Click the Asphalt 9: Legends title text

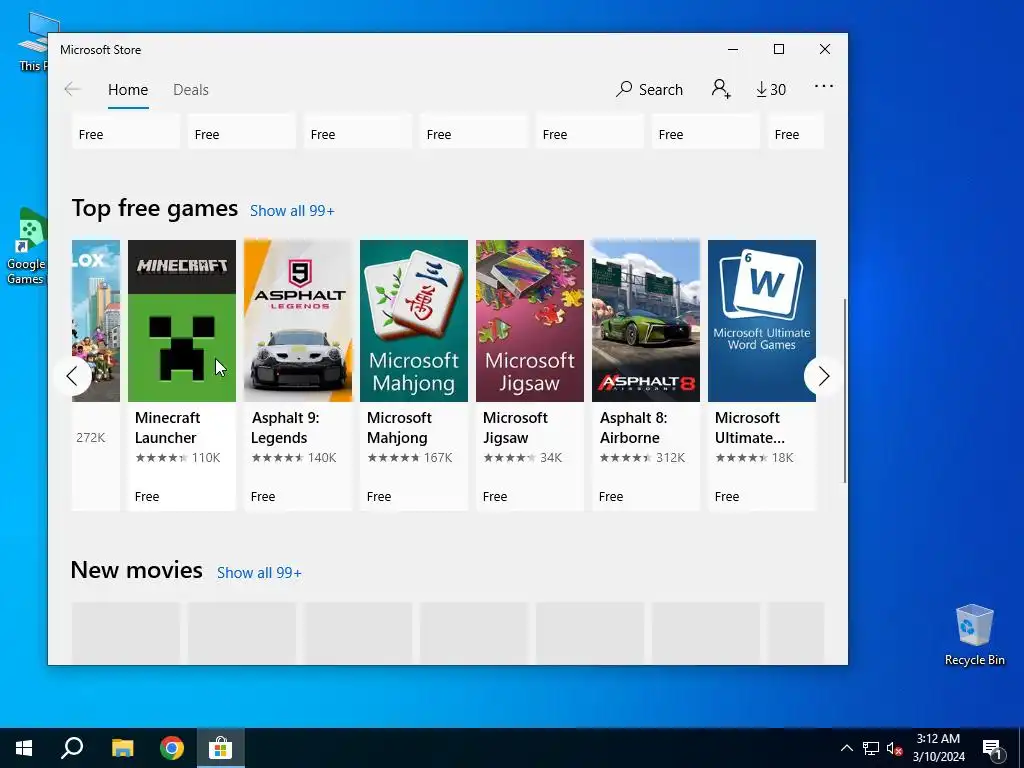click(285, 428)
